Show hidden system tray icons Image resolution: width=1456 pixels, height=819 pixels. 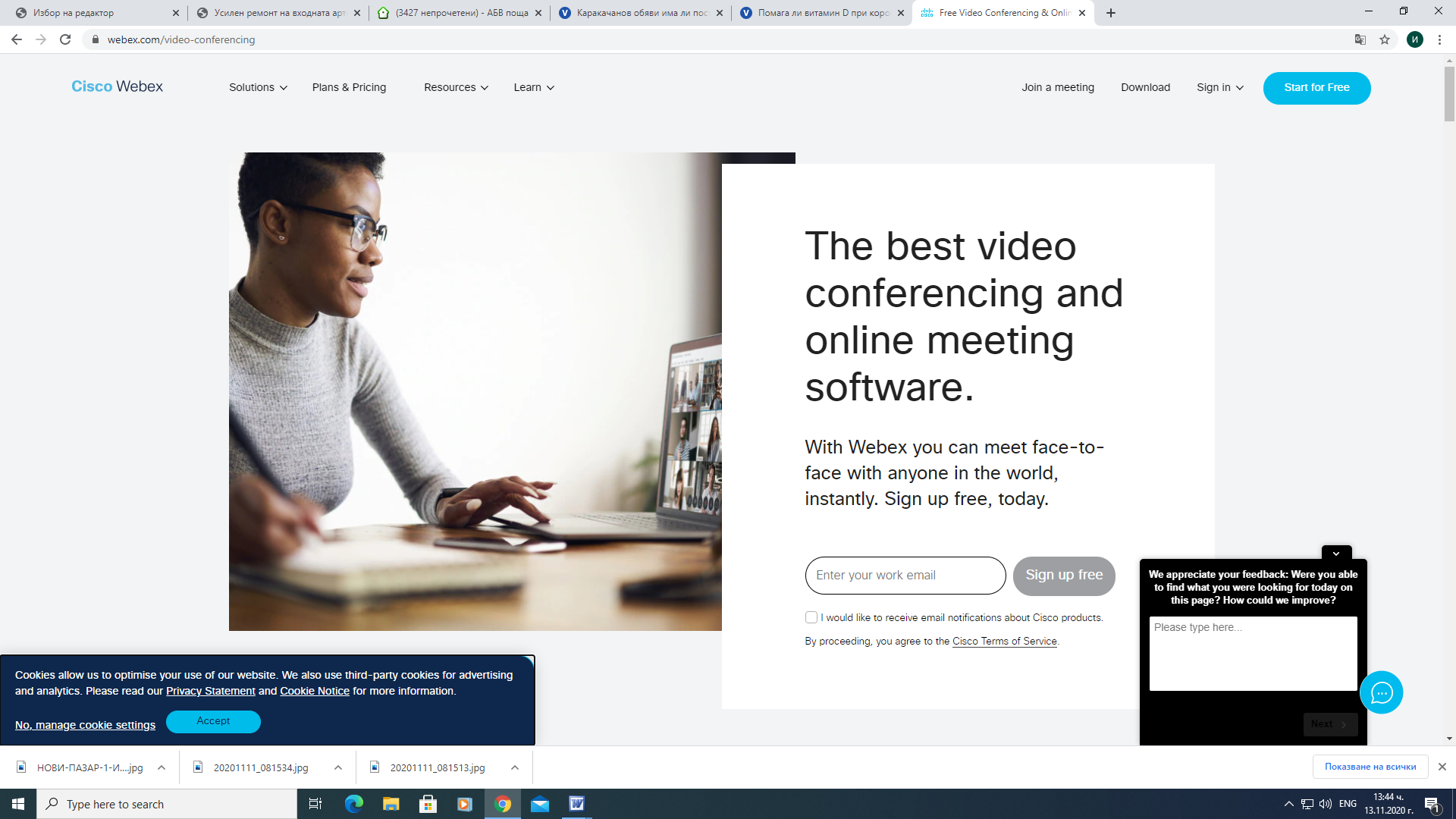(1288, 804)
